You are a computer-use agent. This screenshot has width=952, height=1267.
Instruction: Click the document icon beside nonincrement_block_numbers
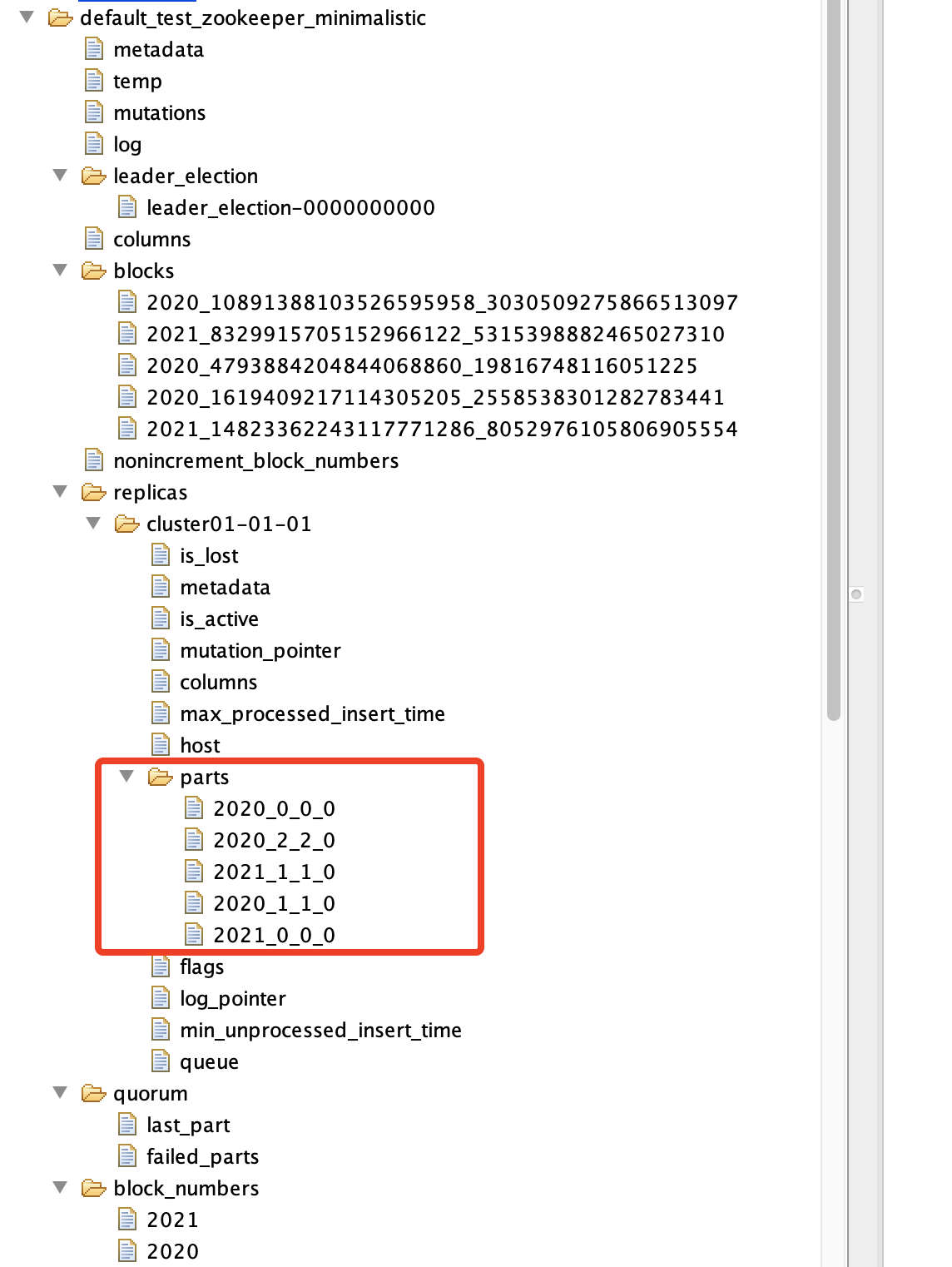(x=92, y=460)
